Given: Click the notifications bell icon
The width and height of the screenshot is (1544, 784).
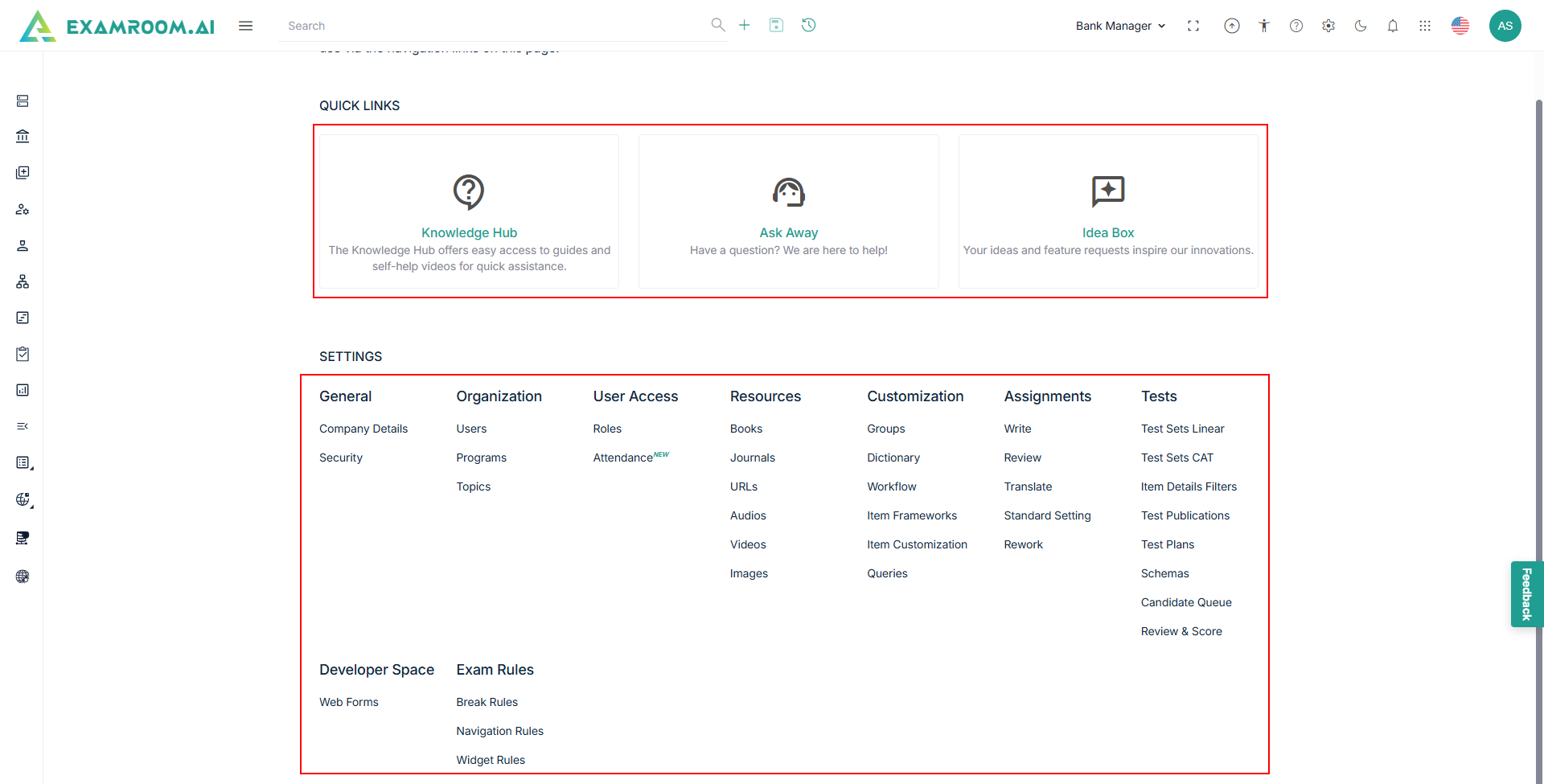Looking at the screenshot, I should click(x=1393, y=26).
